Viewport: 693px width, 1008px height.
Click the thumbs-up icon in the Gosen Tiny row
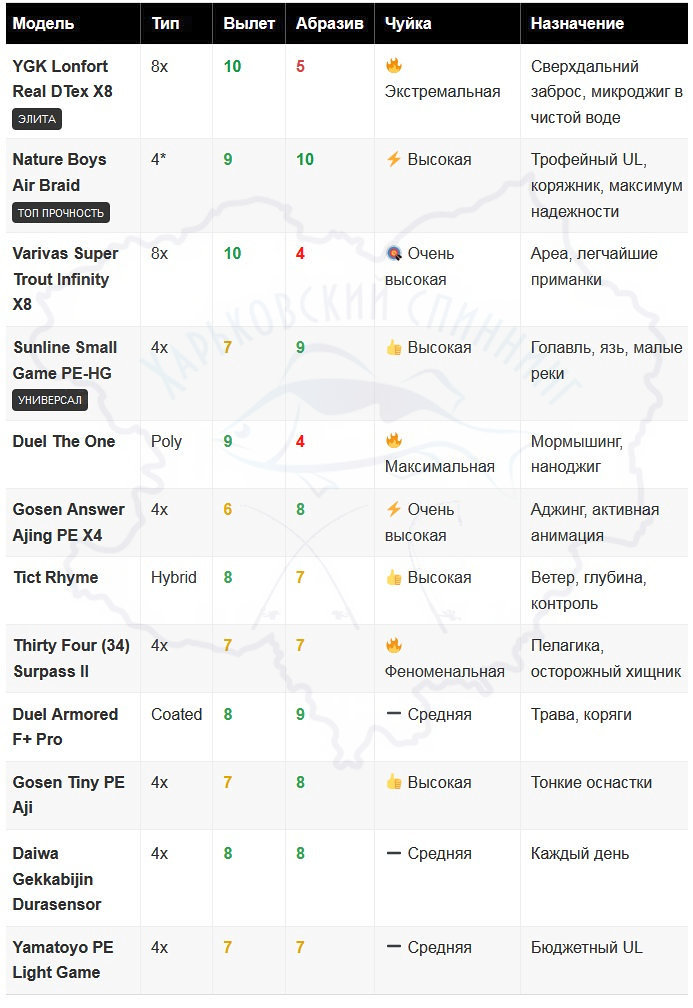coord(394,783)
